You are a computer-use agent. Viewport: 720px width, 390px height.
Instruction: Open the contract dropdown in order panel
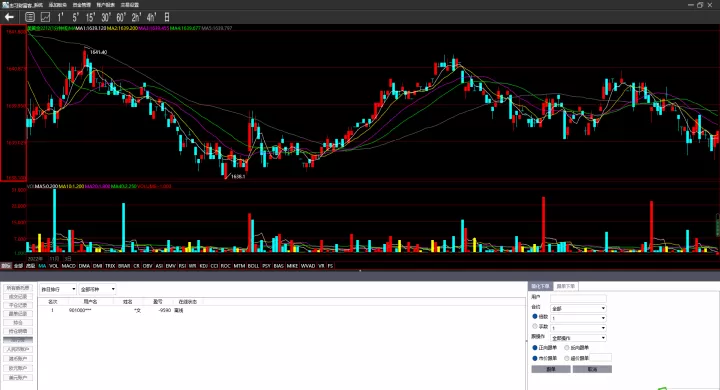pyautogui.click(x=578, y=308)
